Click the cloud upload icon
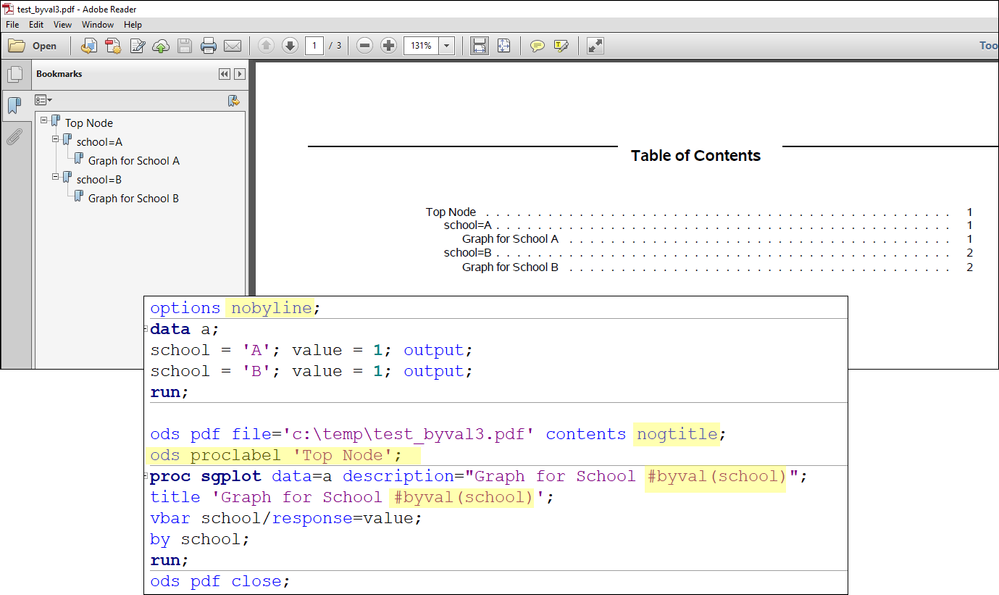999x595 pixels. 161,46
